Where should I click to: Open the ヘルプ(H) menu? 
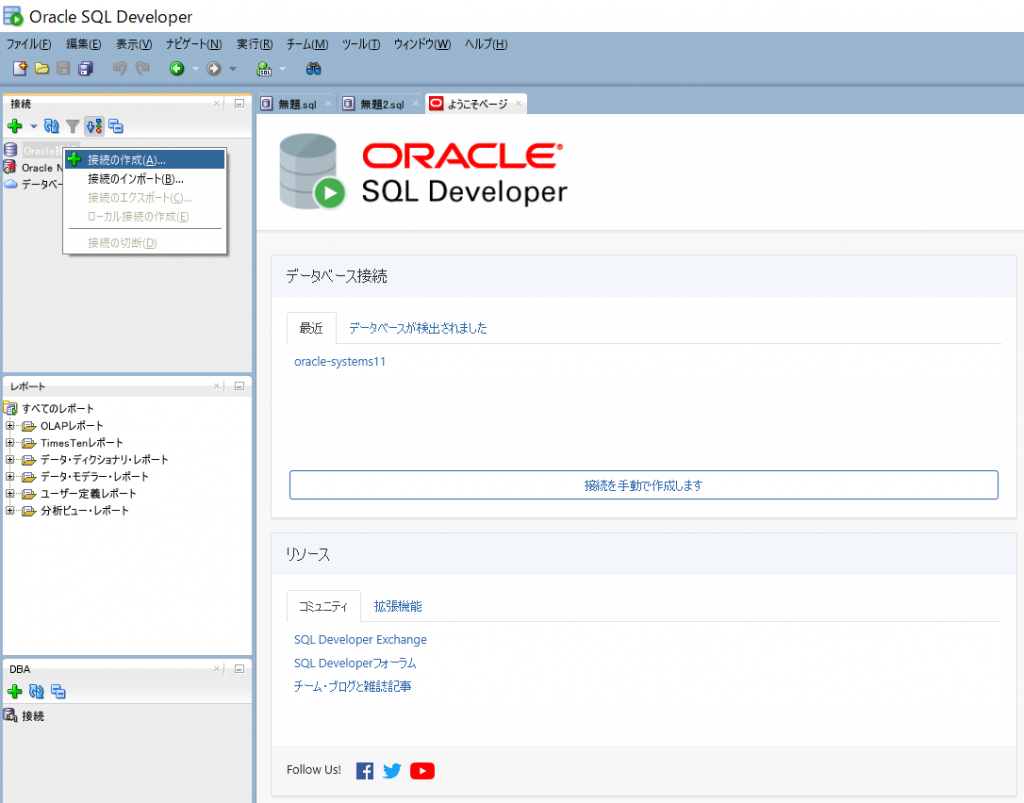pos(486,44)
